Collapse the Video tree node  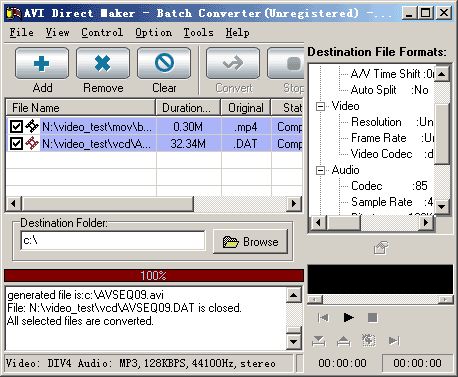(320, 106)
